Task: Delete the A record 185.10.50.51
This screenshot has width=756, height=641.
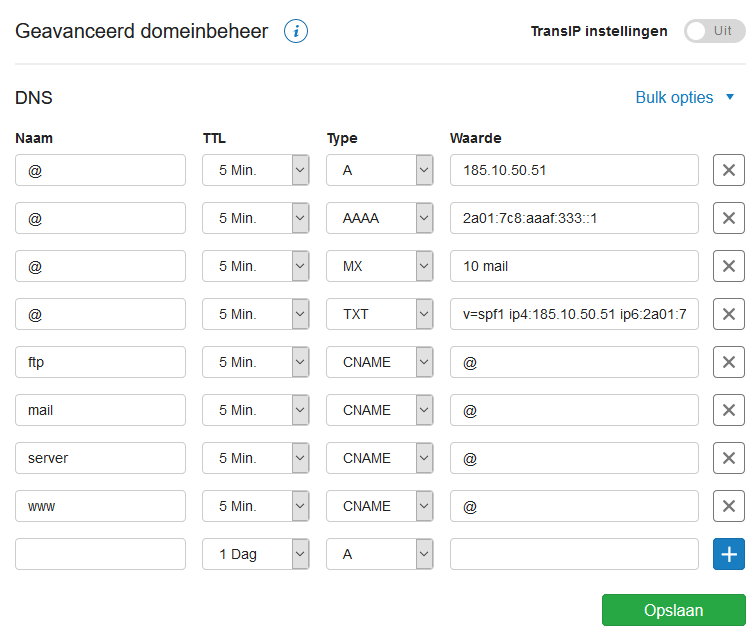Action: pos(729,170)
